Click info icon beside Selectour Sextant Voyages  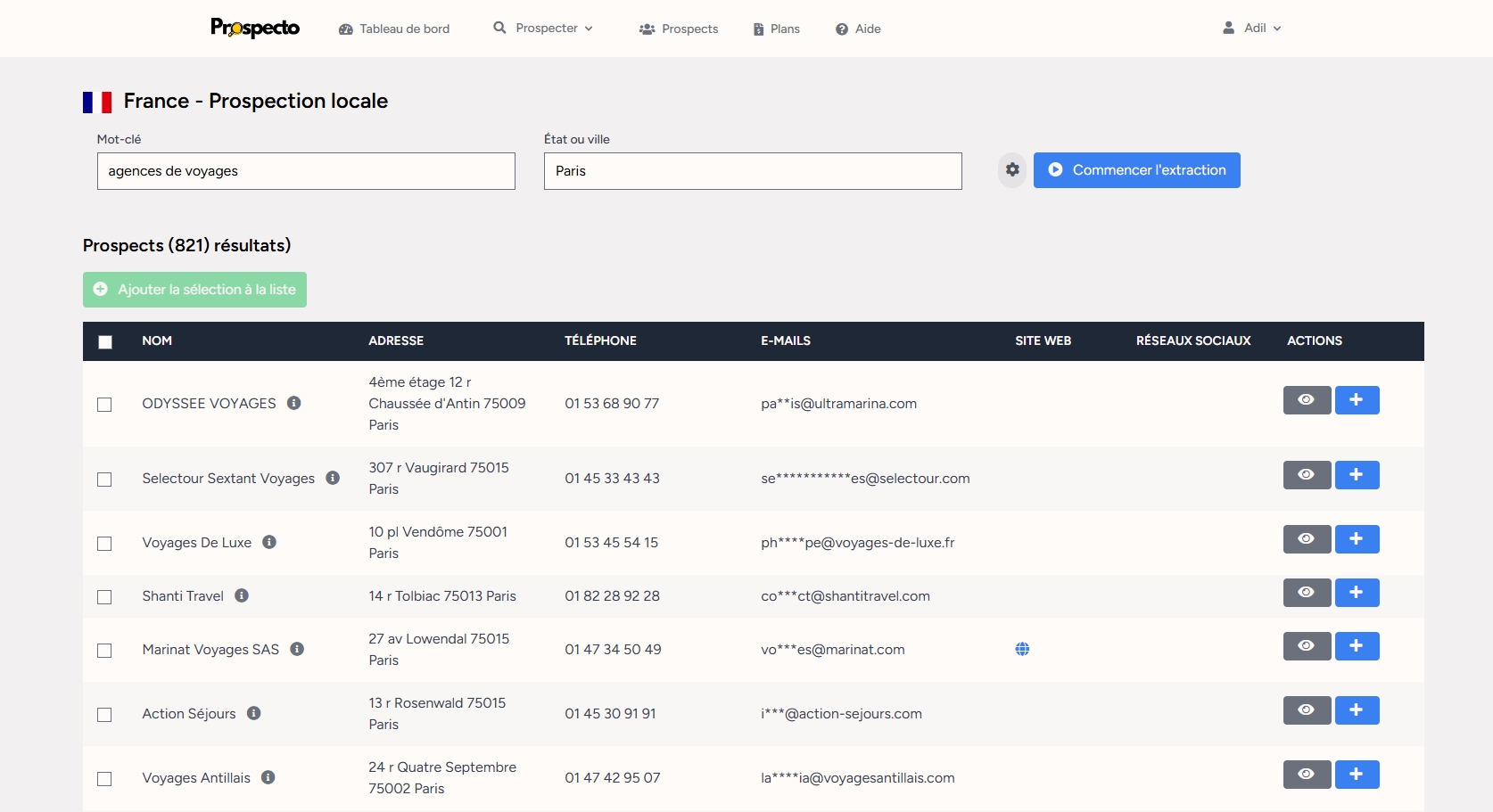pos(333,478)
